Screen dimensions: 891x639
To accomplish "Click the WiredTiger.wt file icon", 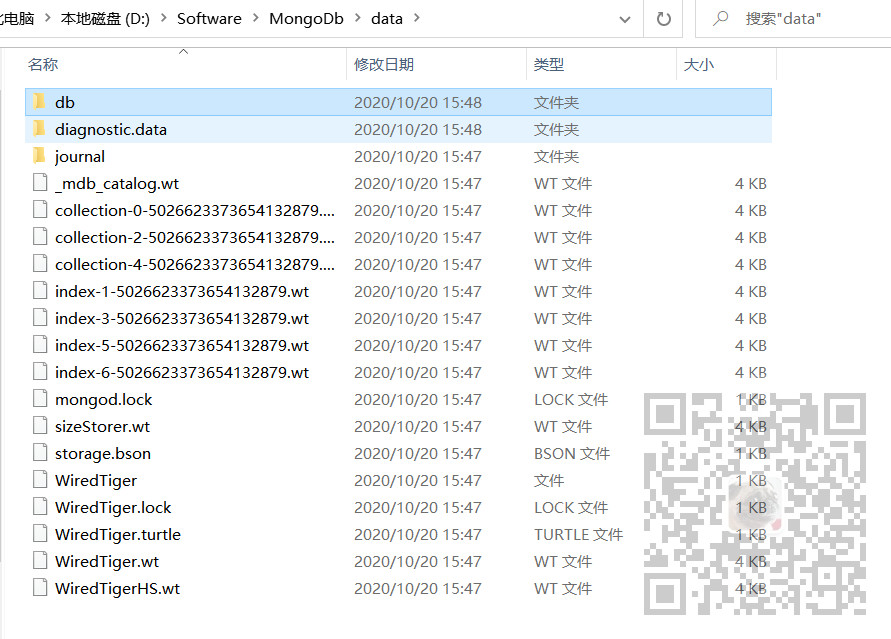I will [x=40, y=561].
